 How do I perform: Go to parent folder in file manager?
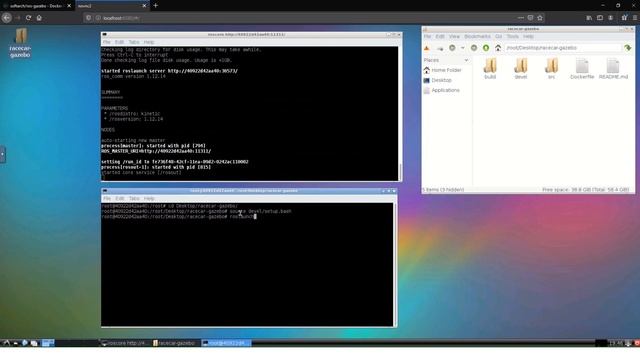[486, 48]
